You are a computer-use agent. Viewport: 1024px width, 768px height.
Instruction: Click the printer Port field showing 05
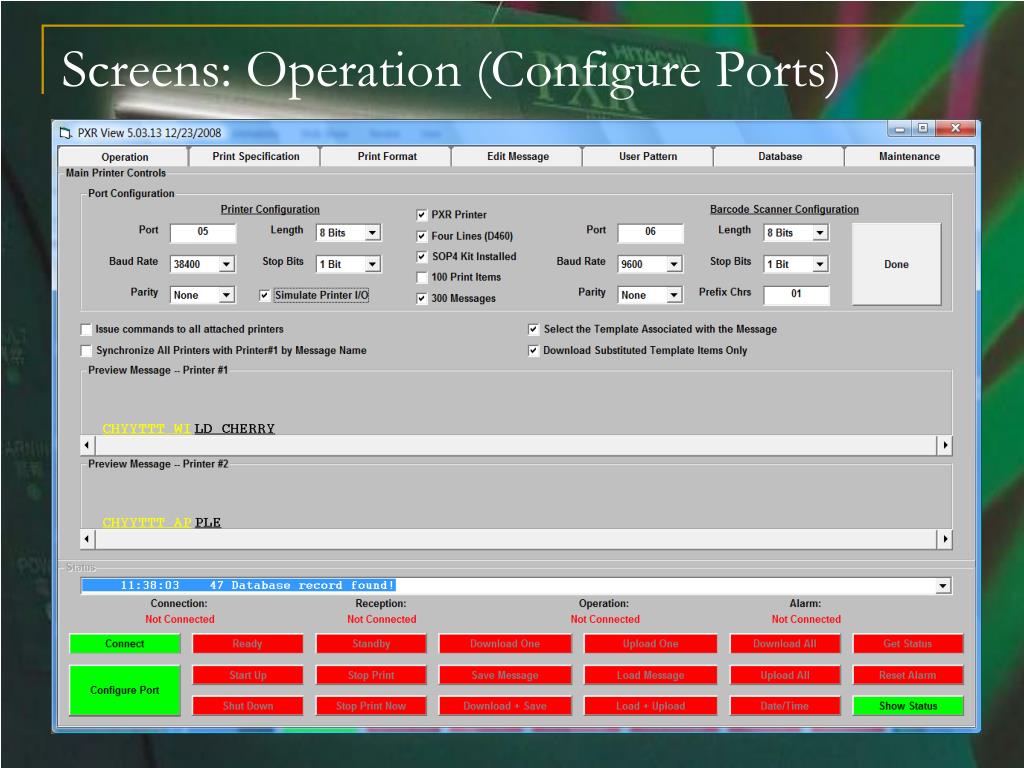click(203, 232)
